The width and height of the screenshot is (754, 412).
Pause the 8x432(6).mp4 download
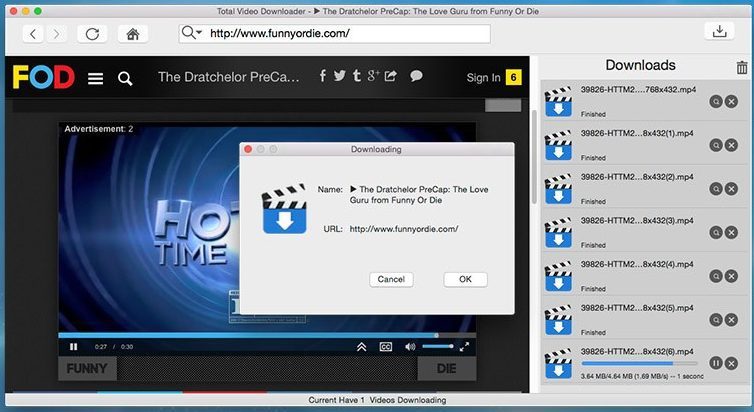coord(716,363)
